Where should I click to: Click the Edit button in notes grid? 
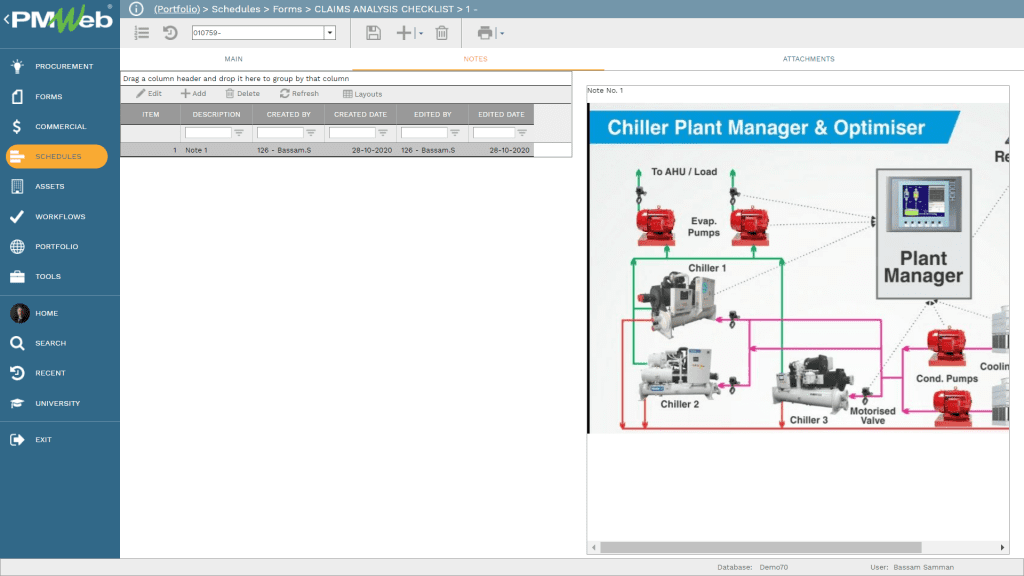pyautogui.click(x=149, y=93)
